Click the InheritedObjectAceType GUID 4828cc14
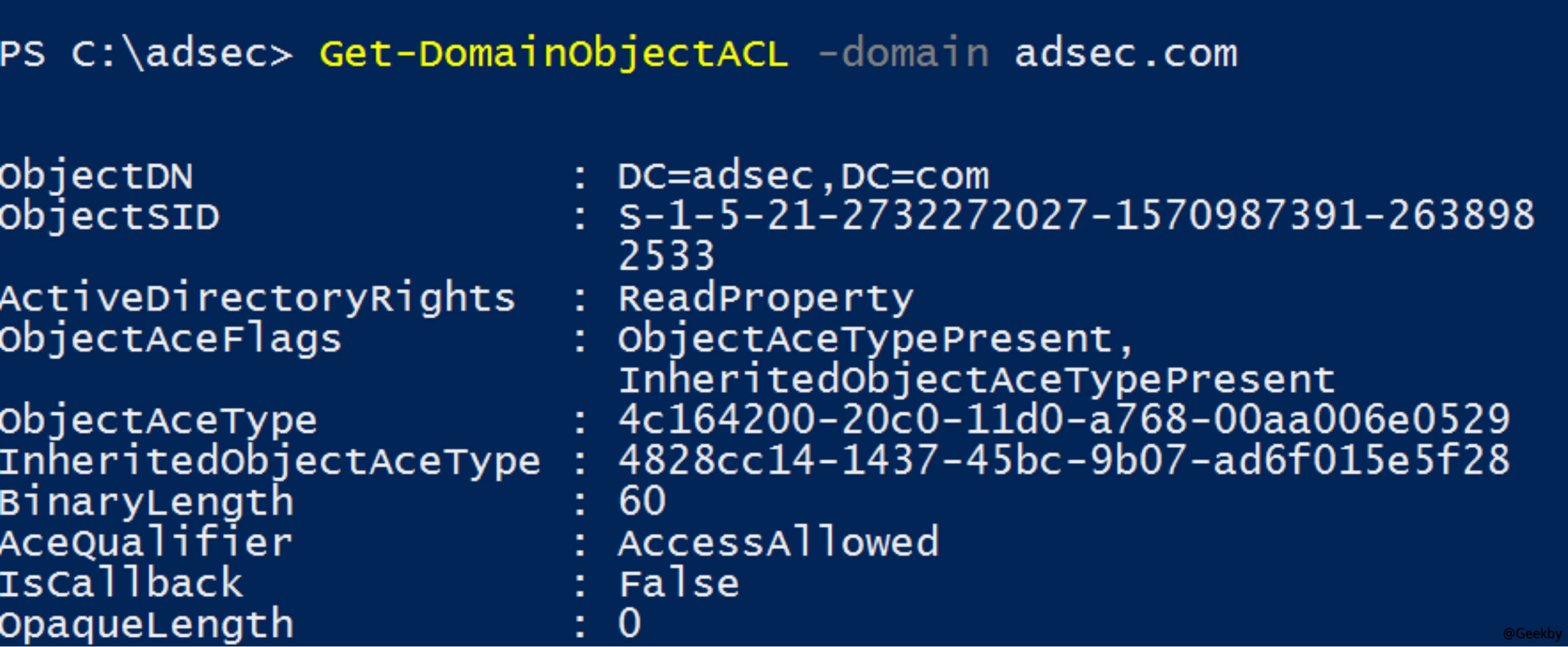This screenshot has height=647, width=1568. pos(1063,461)
